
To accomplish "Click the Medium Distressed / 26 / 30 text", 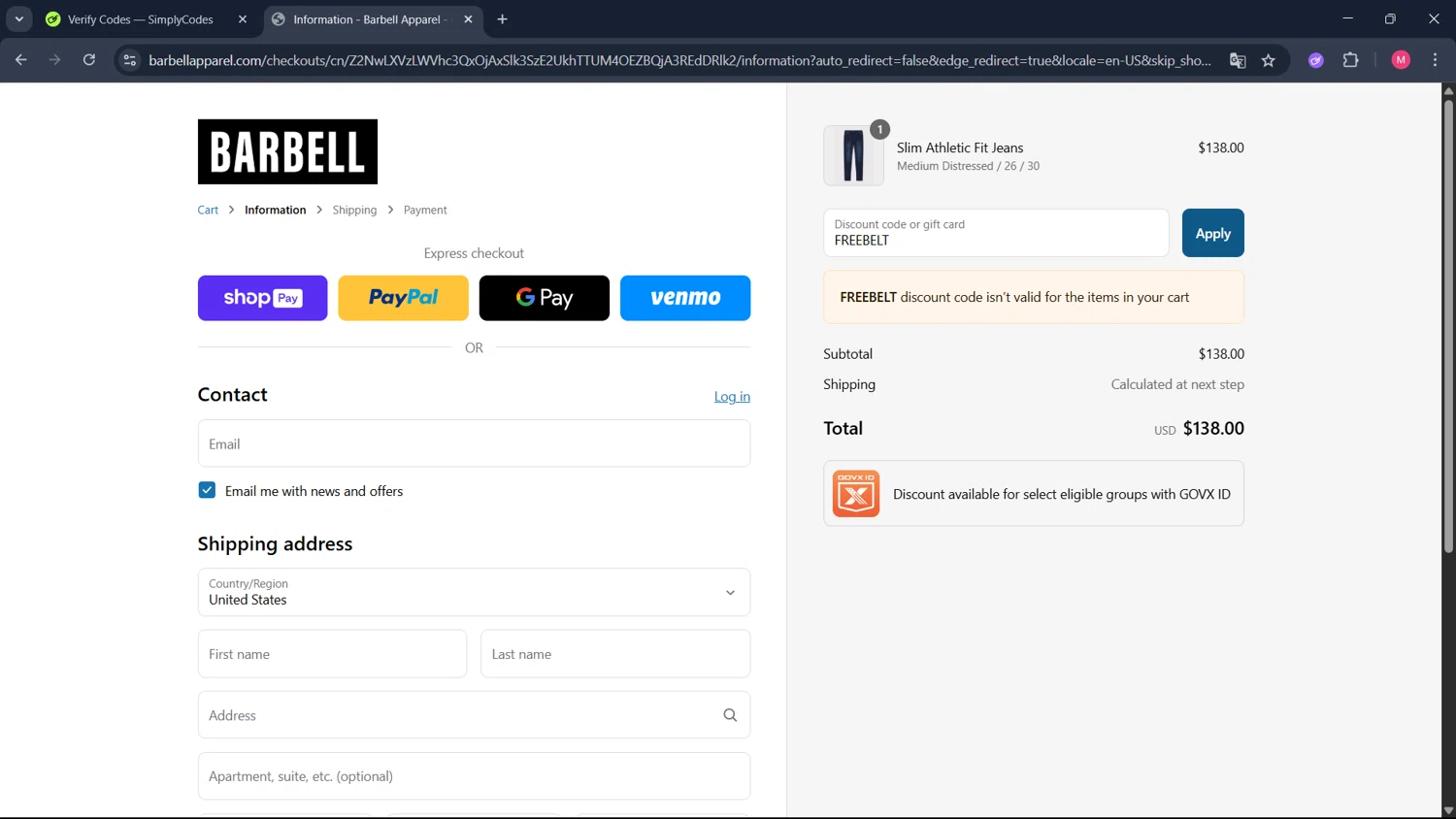I will pos(968,166).
